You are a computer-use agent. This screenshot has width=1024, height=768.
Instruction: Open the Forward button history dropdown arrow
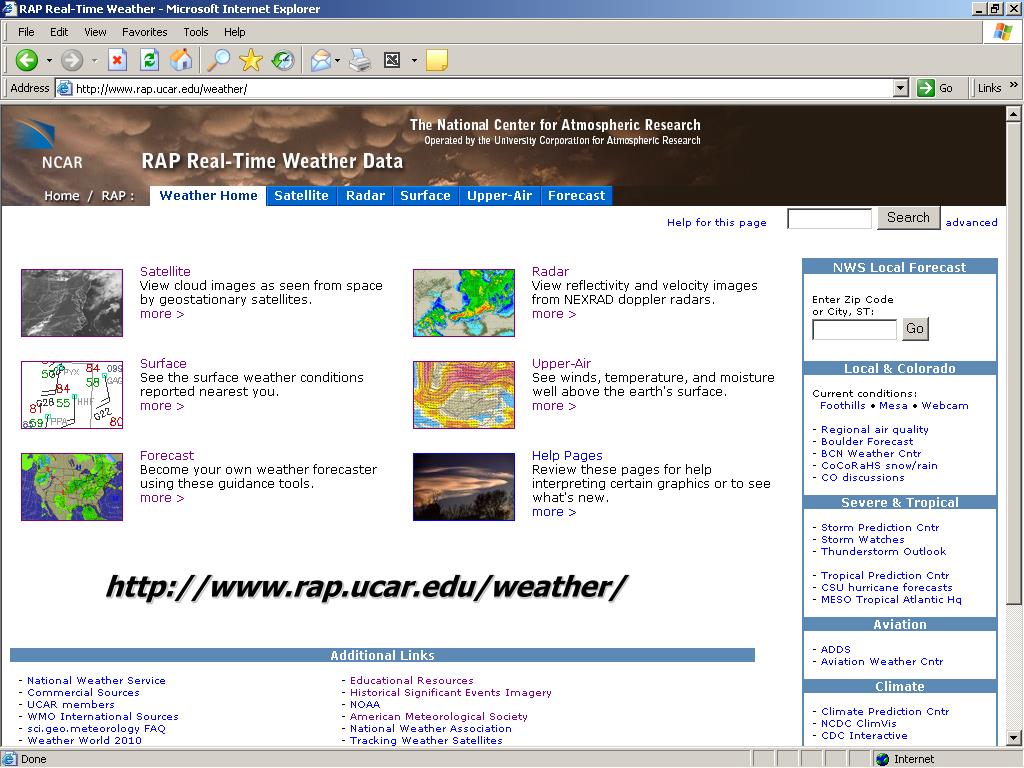coord(94,61)
